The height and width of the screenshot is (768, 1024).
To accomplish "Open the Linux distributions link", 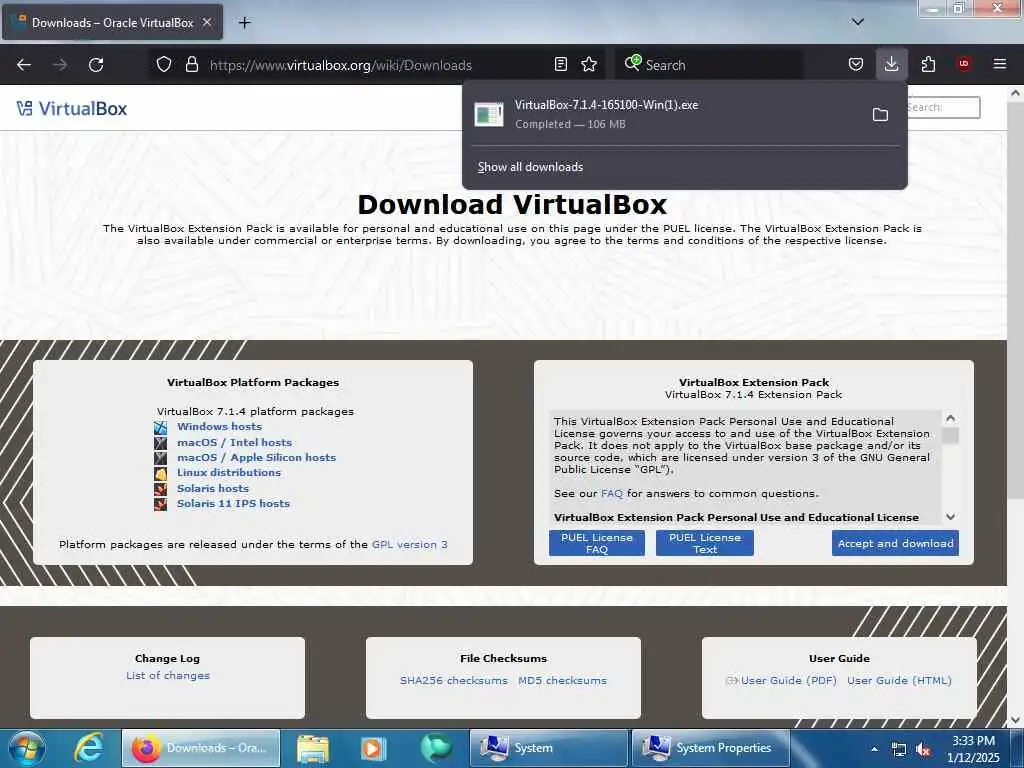I will click(229, 472).
